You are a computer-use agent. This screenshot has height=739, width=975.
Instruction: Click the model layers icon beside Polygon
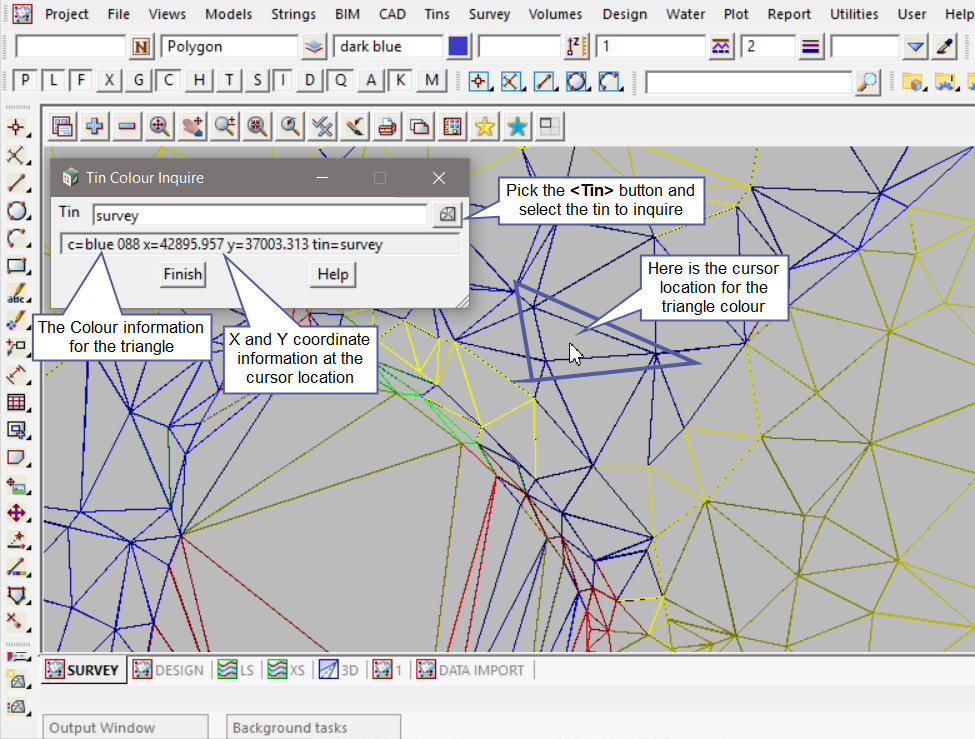click(x=314, y=47)
